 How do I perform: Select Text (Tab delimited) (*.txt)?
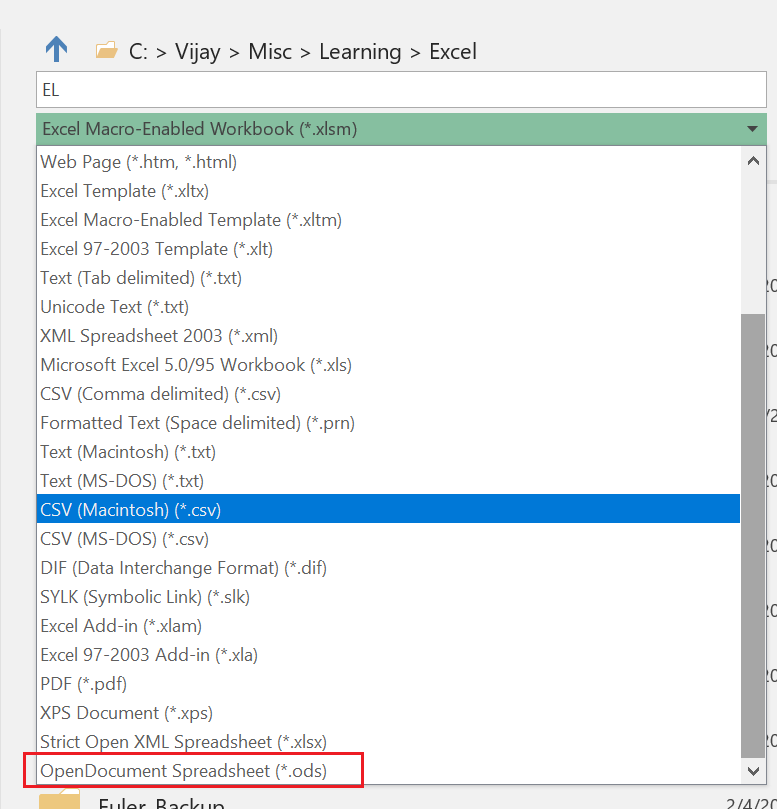click(388, 278)
